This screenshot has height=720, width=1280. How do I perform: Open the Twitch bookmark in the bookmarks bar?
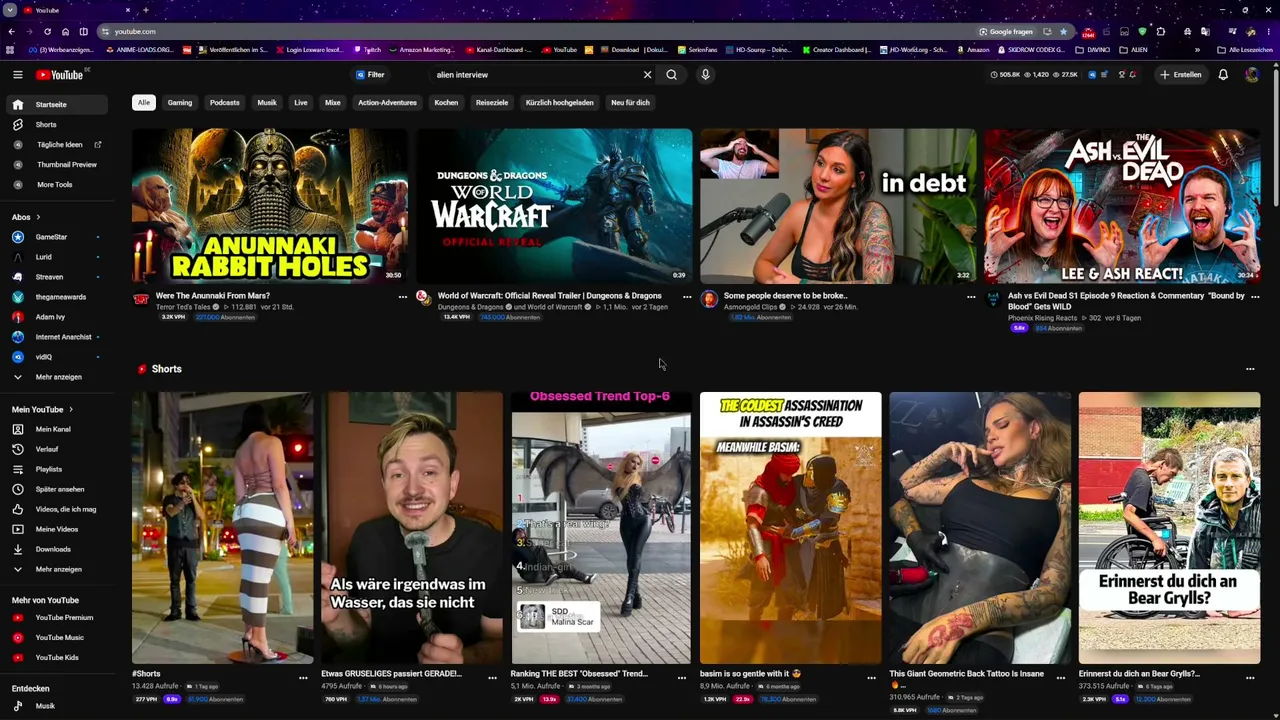click(x=368, y=50)
